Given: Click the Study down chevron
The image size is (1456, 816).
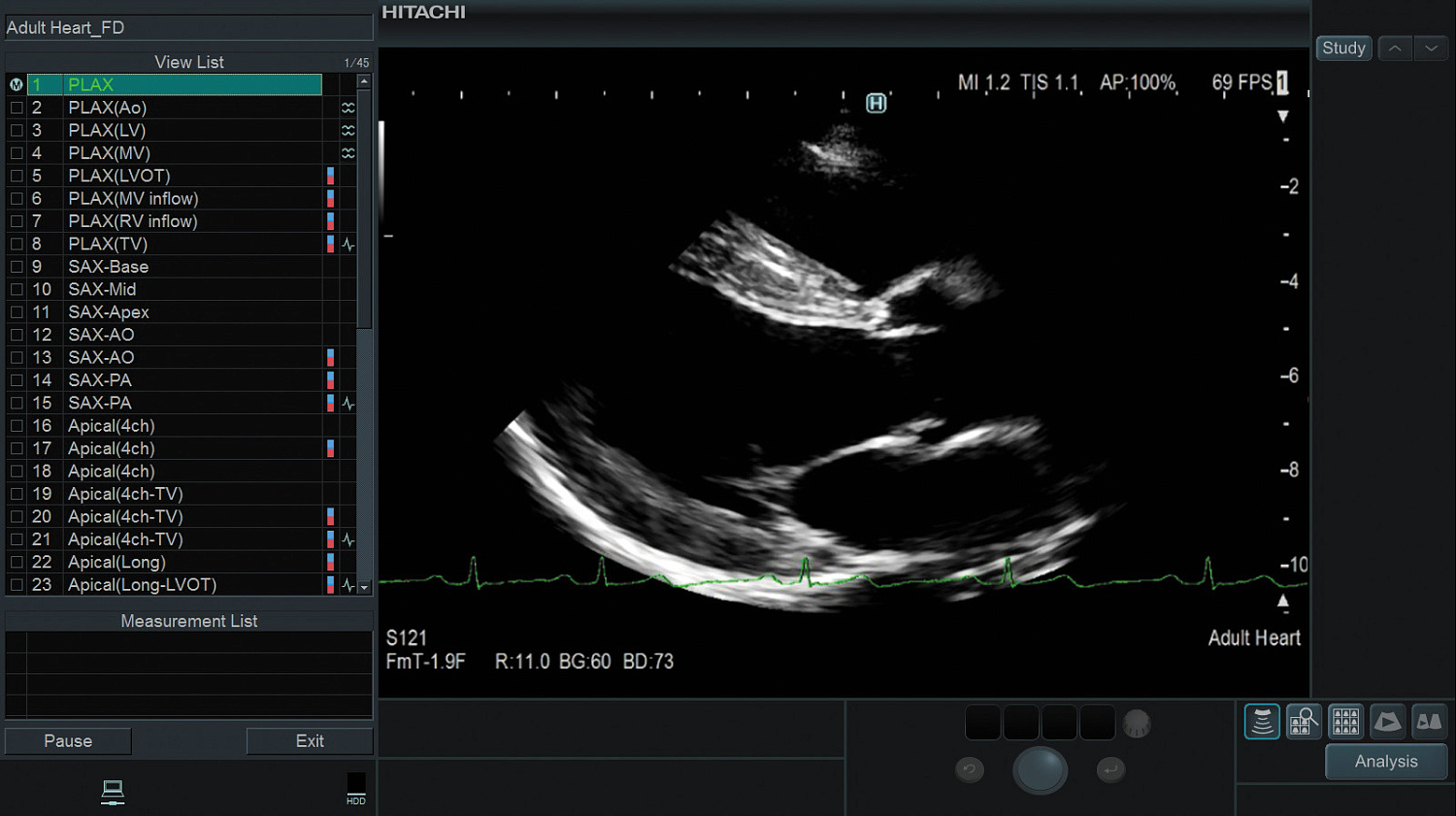Looking at the screenshot, I should click(1431, 49).
